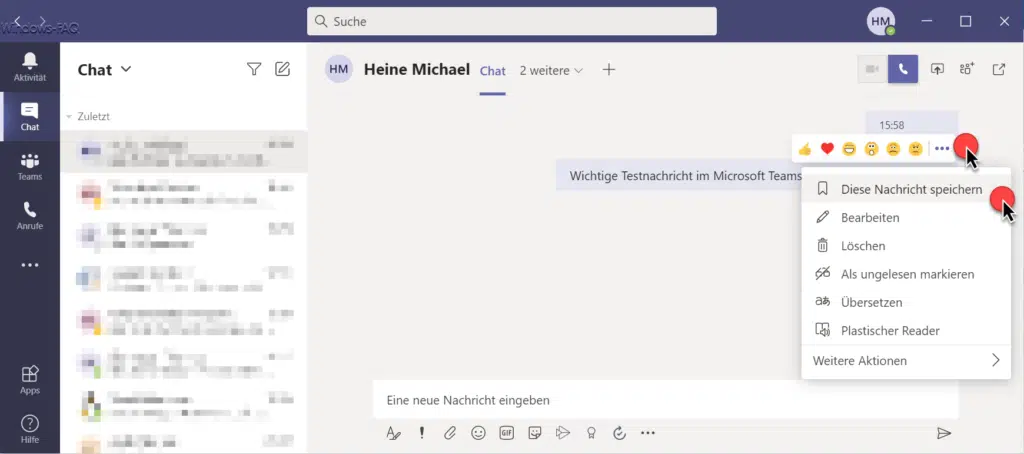The width and height of the screenshot is (1024, 454).
Task: Choose 'Als ungelesen markieren' from menu
Action: (907, 274)
